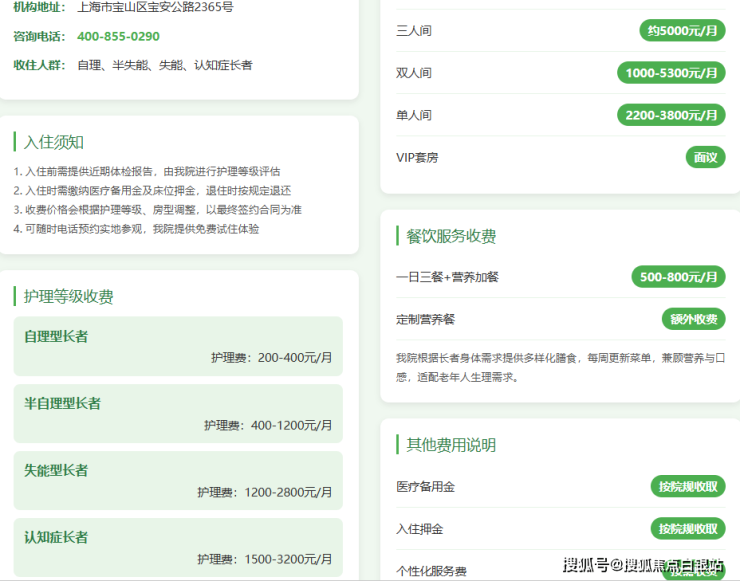This screenshot has height=581, width=740.
Task: Select notice item 4 about 免费试住体验
Action: click(136, 229)
